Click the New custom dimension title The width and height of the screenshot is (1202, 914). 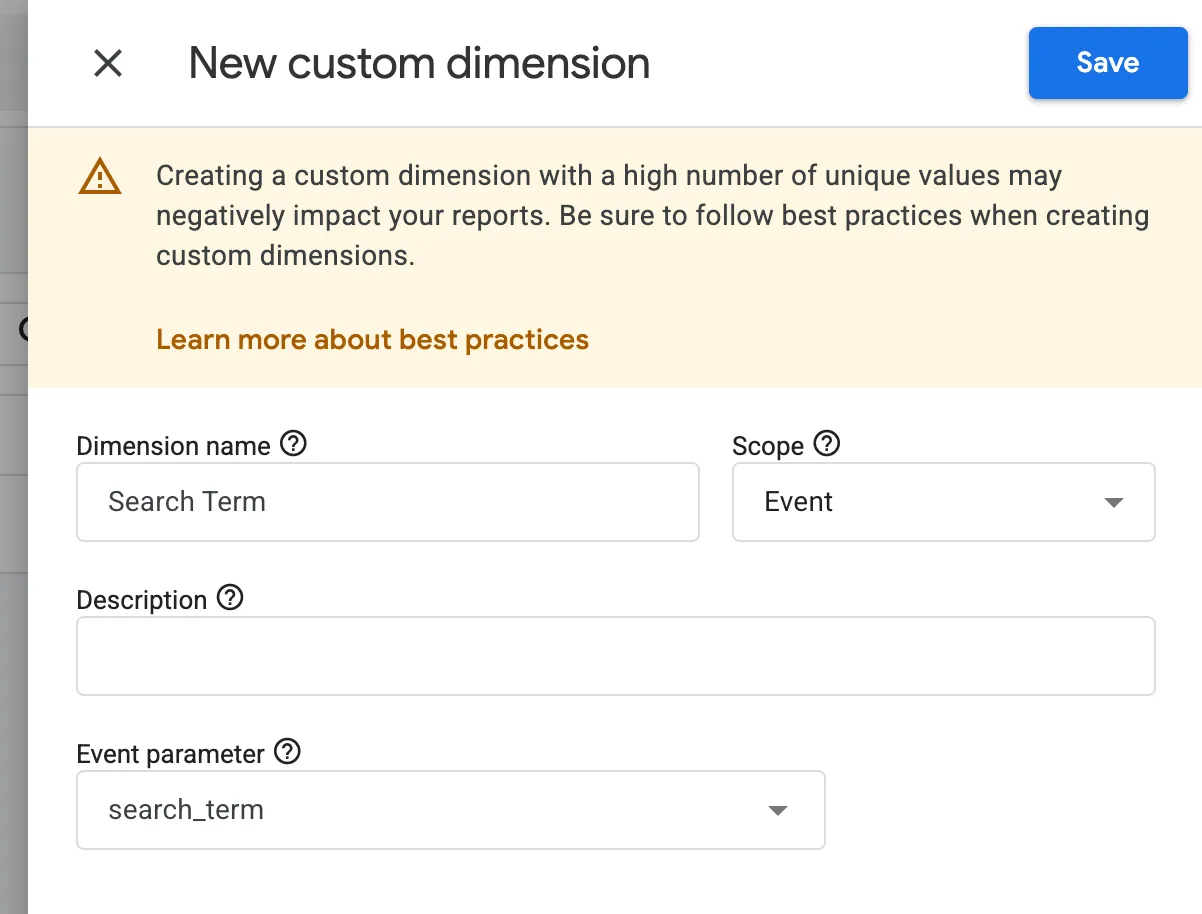[x=419, y=63]
